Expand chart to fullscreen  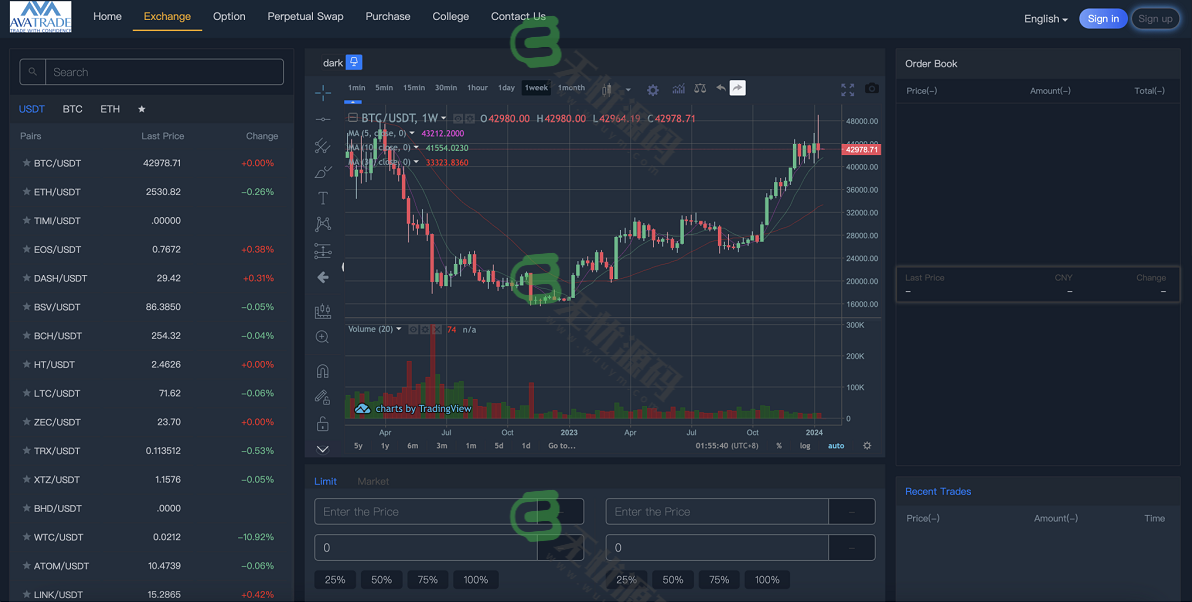click(847, 89)
